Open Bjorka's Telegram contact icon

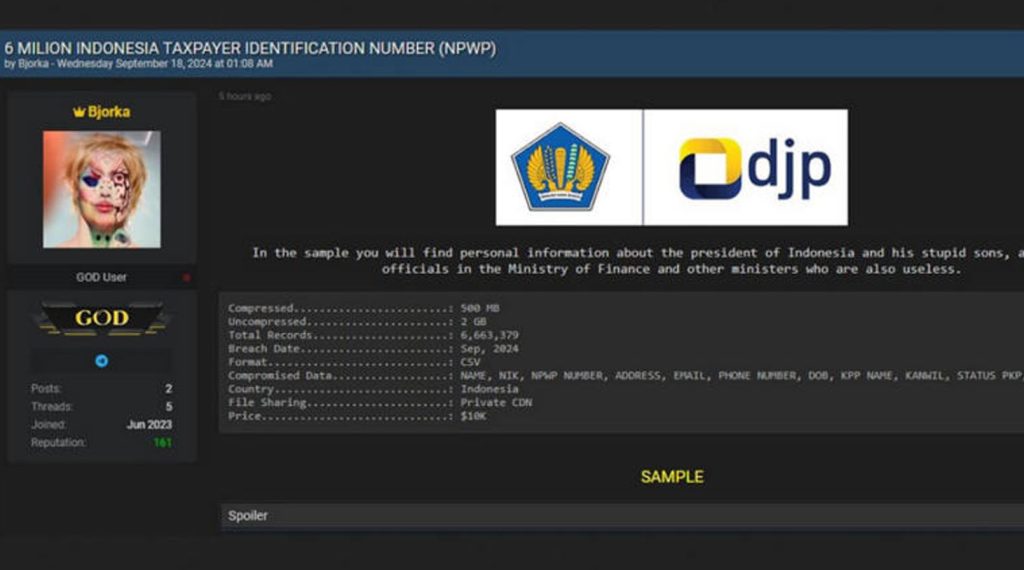(x=101, y=361)
